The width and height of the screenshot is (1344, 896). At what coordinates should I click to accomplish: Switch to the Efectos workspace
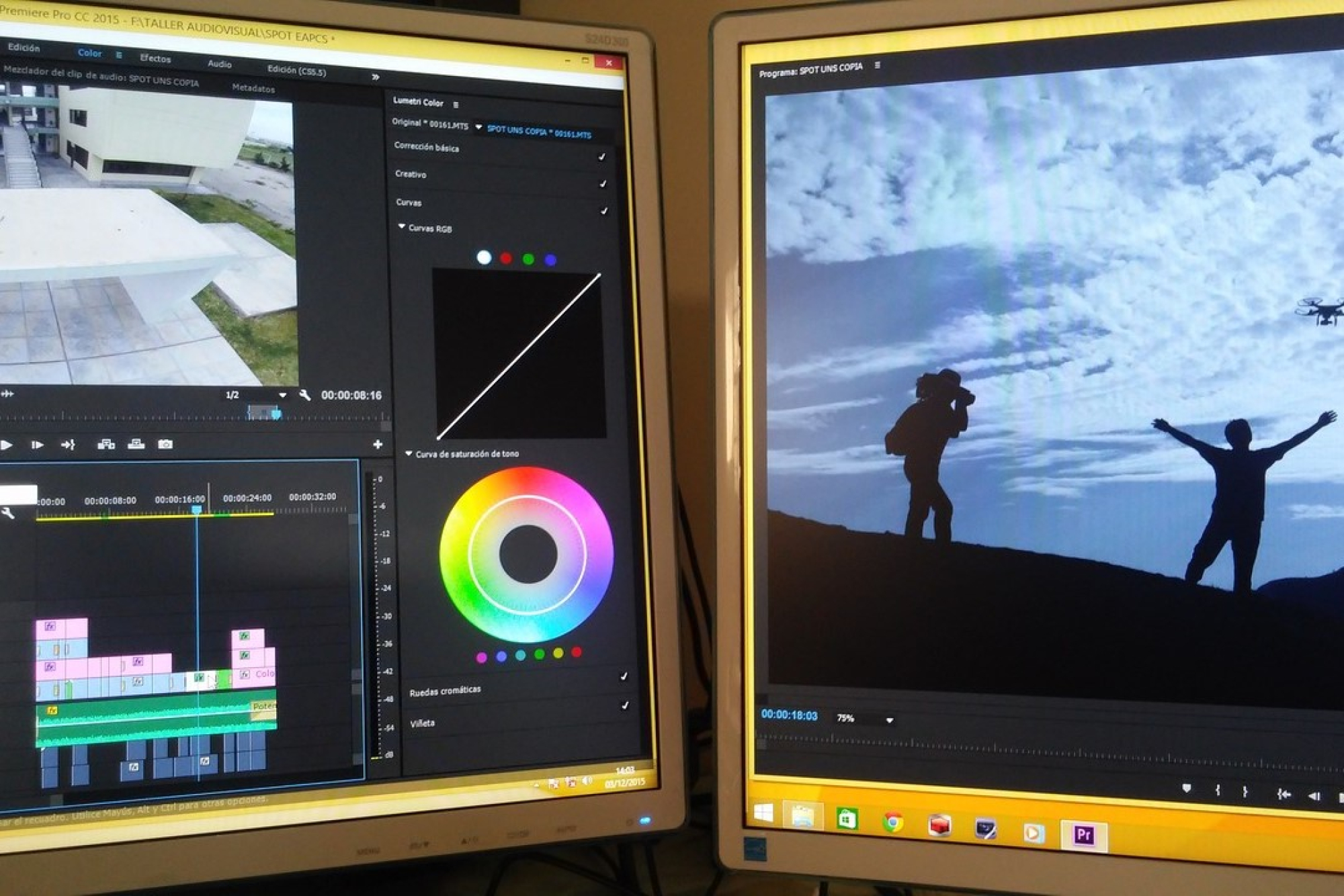pyautogui.click(x=155, y=58)
